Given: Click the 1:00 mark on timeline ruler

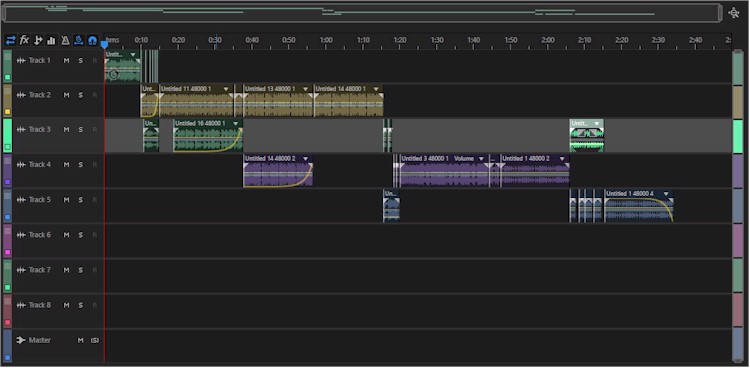Looking at the screenshot, I should pos(326,40).
